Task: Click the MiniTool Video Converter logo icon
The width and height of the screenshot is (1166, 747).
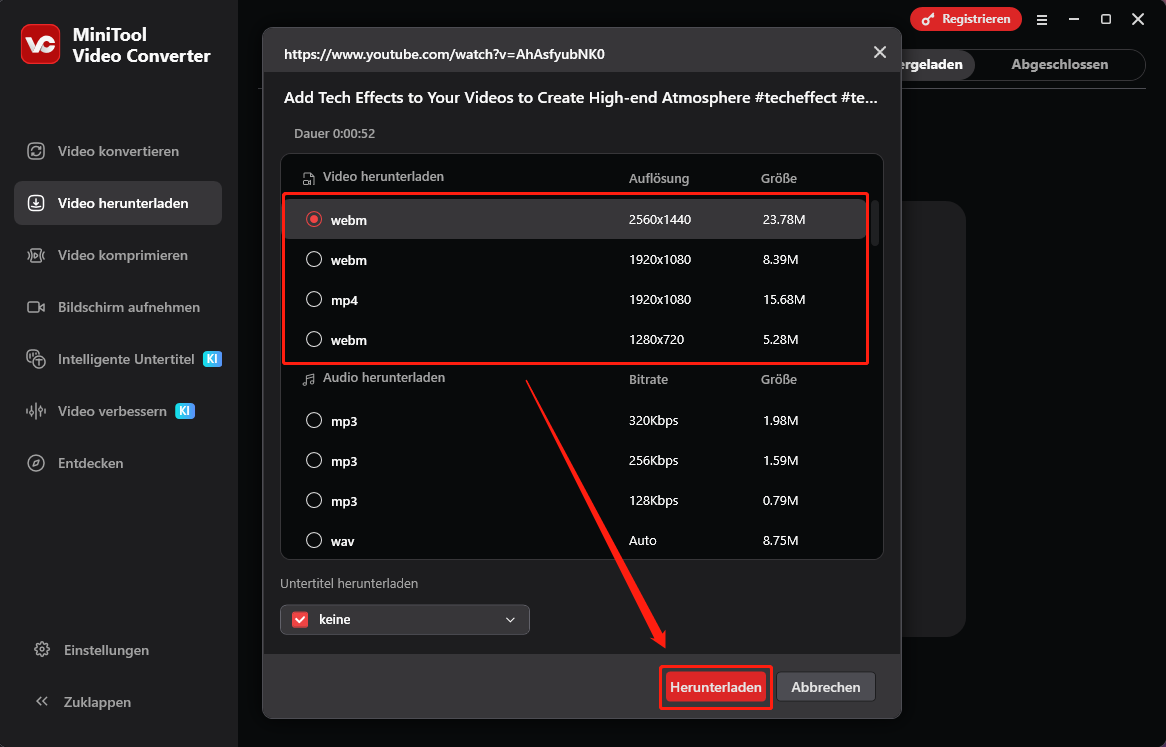Action: [40, 44]
